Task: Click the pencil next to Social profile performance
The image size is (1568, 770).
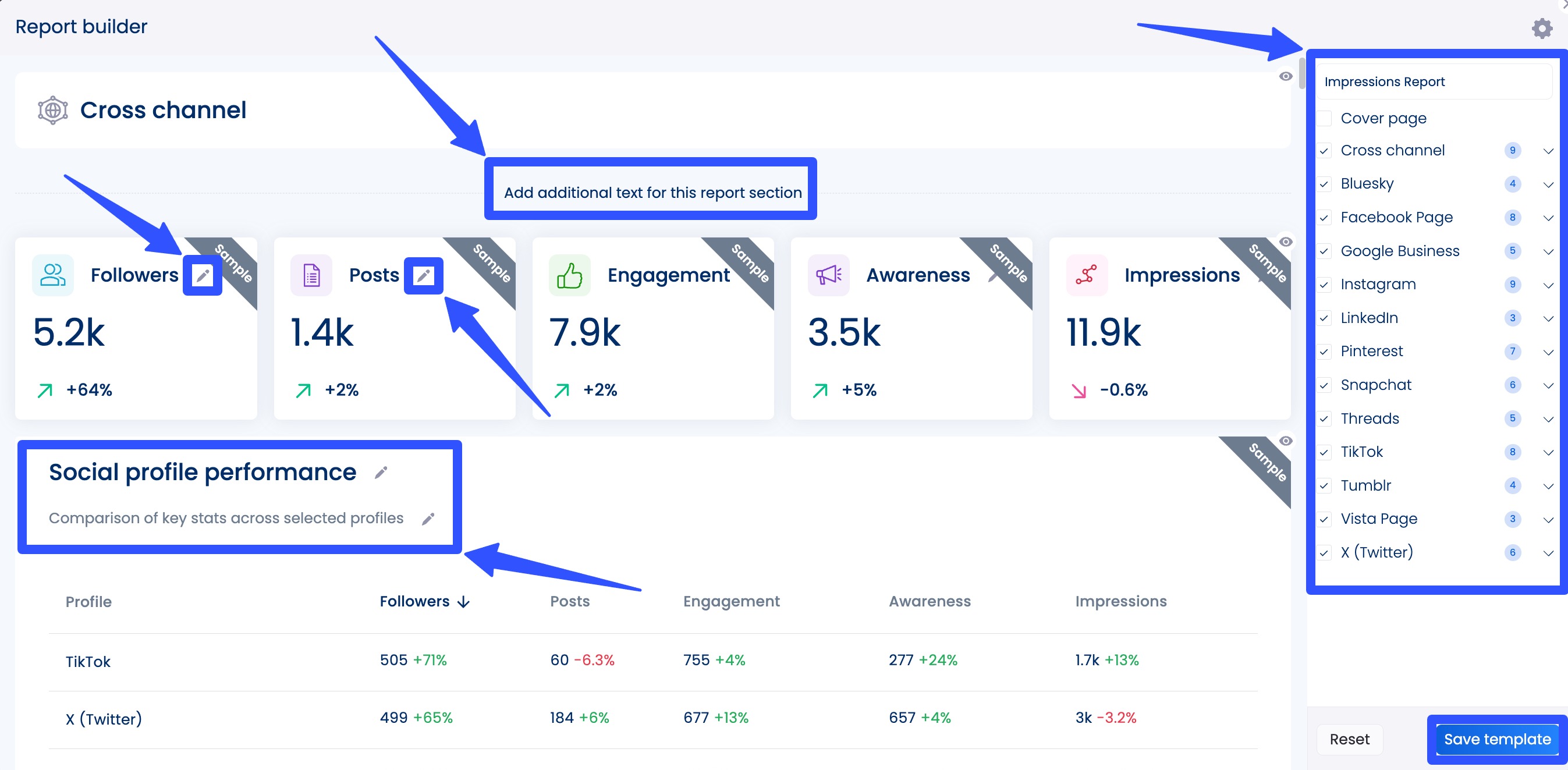Action: tap(381, 472)
